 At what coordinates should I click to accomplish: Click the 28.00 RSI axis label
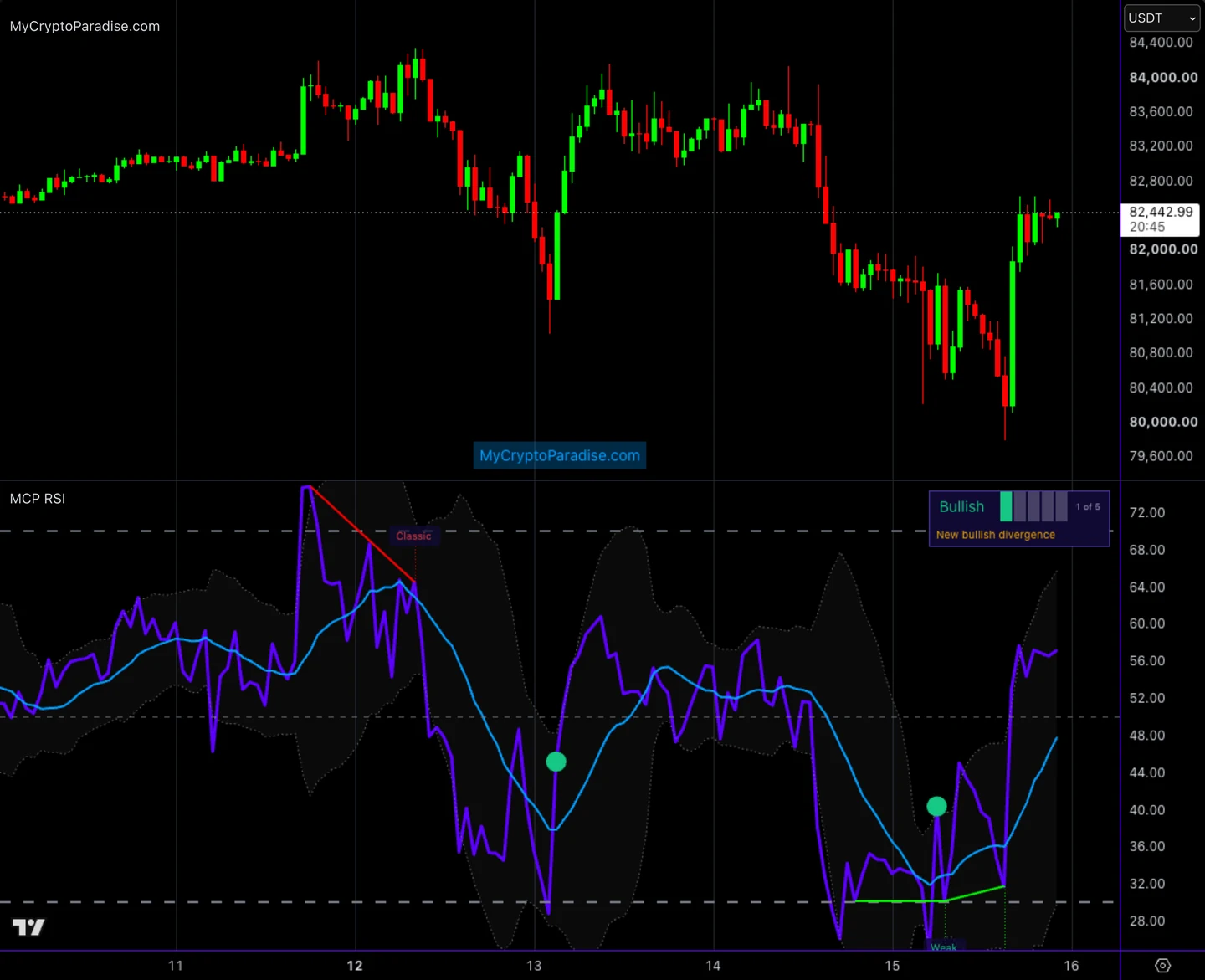tap(1146, 921)
